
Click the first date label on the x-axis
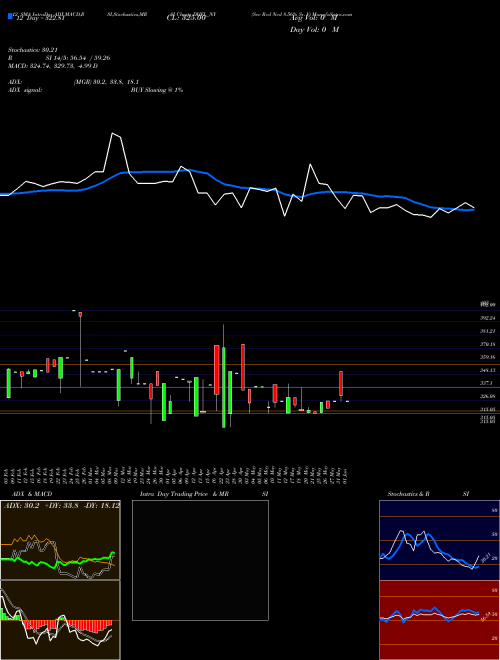point(8,476)
